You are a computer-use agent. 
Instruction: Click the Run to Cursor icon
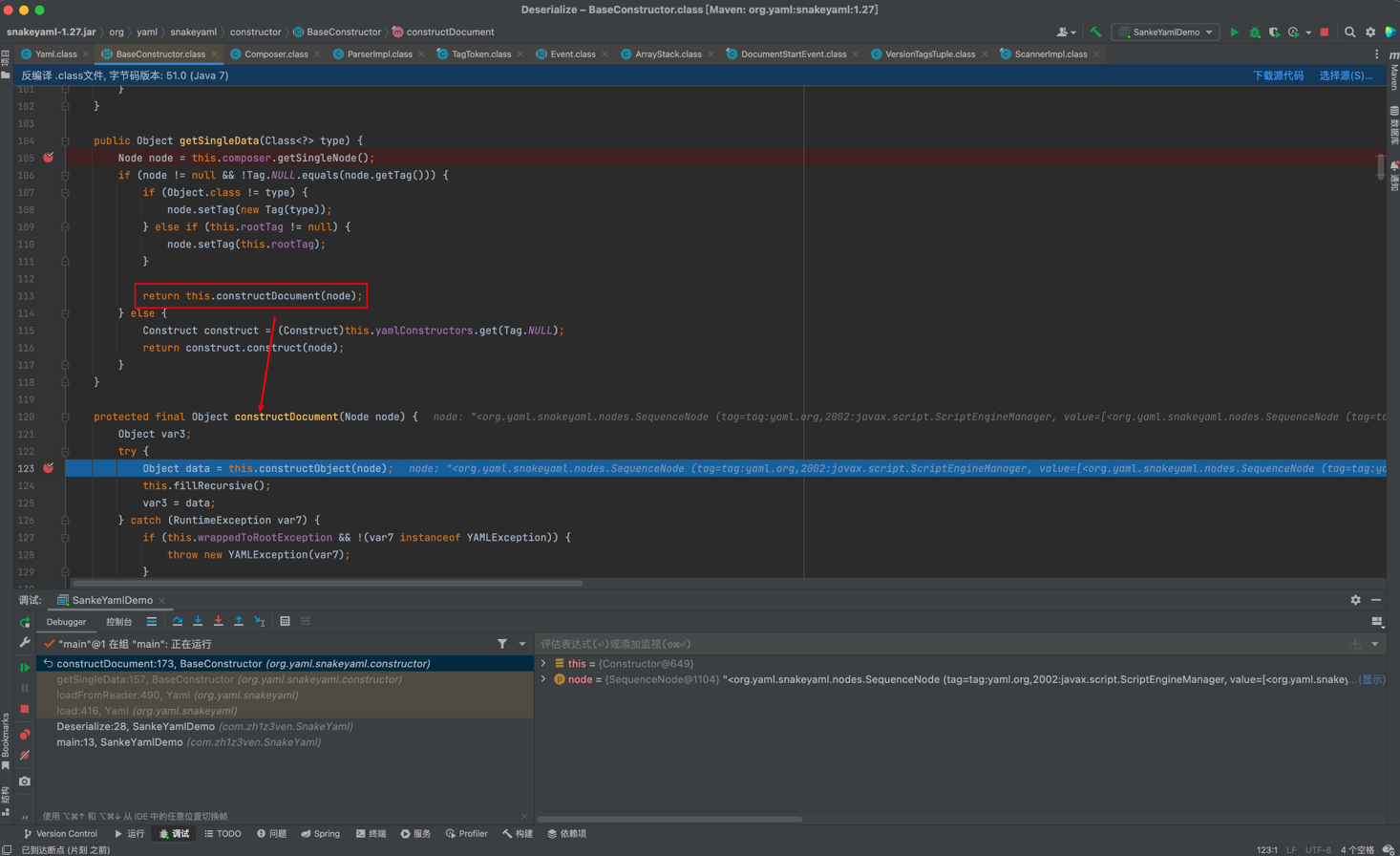260,622
